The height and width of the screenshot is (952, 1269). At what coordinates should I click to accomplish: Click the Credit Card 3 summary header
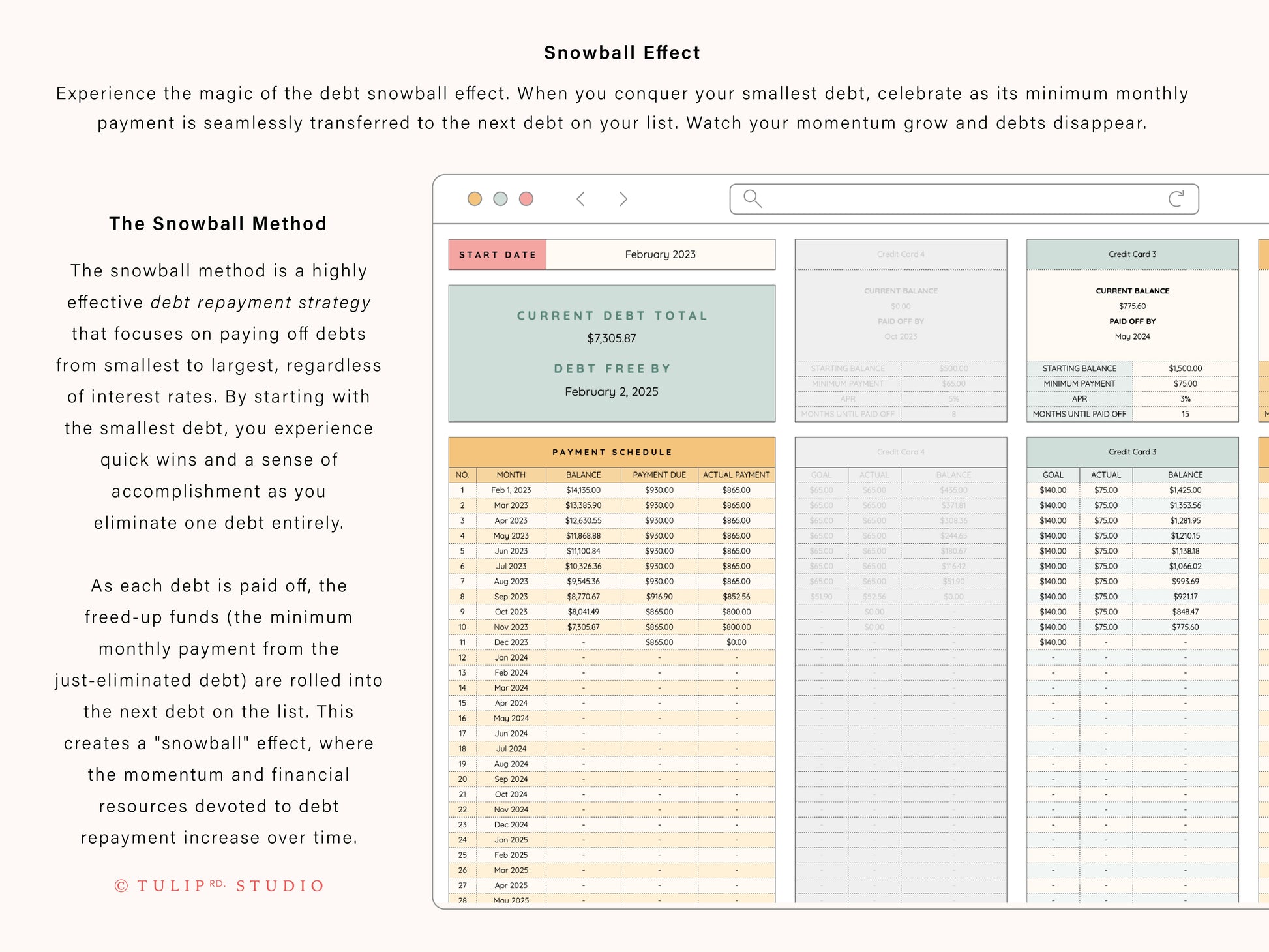click(1132, 254)
